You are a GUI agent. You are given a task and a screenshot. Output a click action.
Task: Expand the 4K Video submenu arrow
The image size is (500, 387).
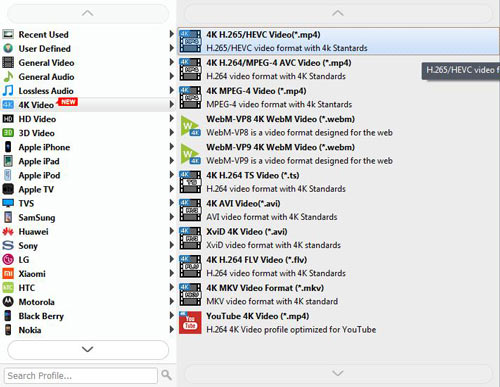tap(171, 104)
